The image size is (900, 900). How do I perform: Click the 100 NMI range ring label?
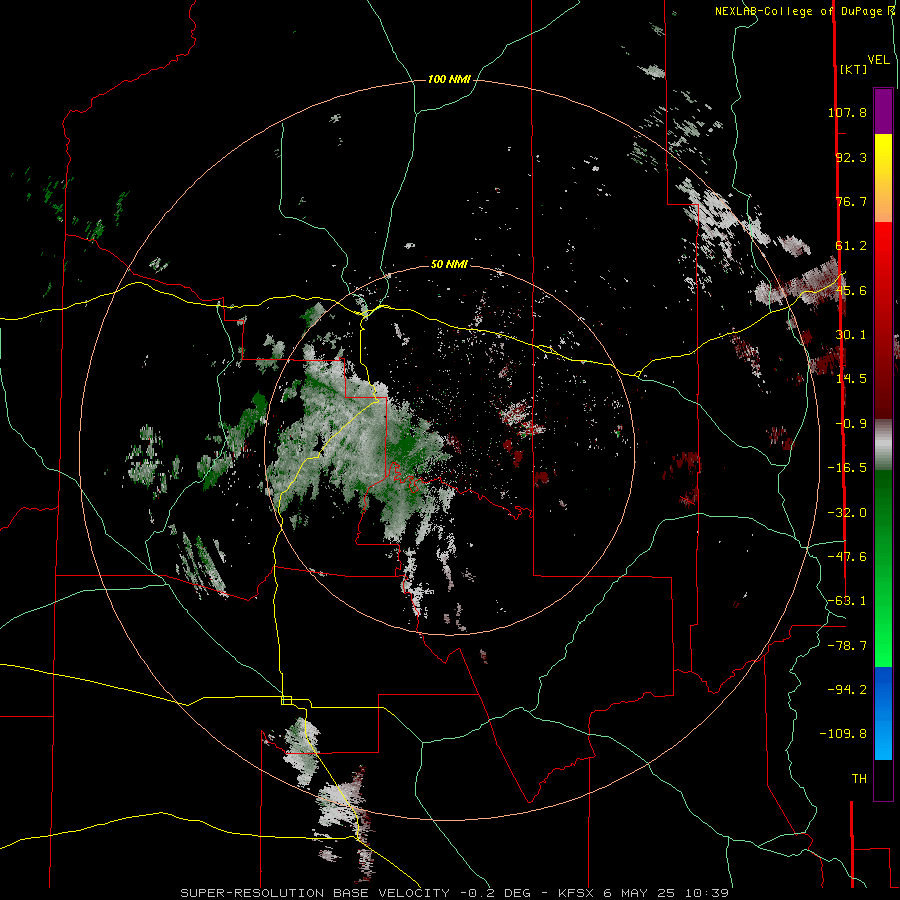coord(449,79)
